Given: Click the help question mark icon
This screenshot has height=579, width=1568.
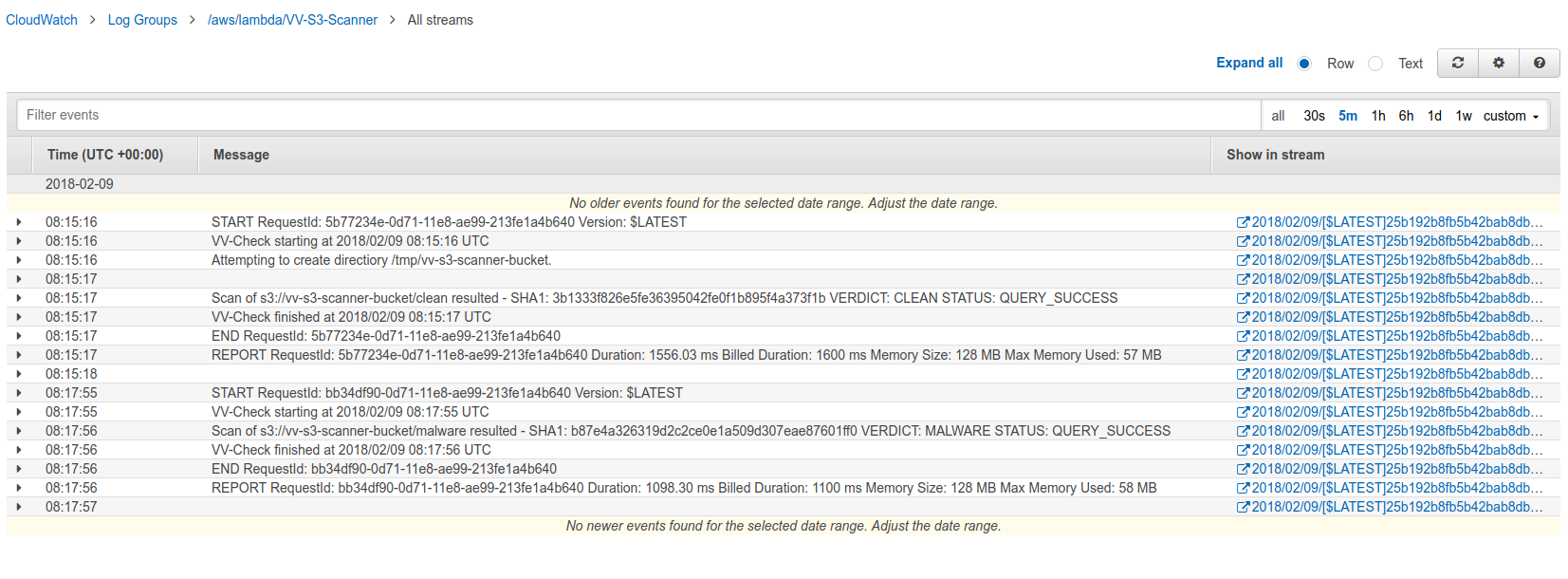Looking at the screenshot, I should (1539, 64).
